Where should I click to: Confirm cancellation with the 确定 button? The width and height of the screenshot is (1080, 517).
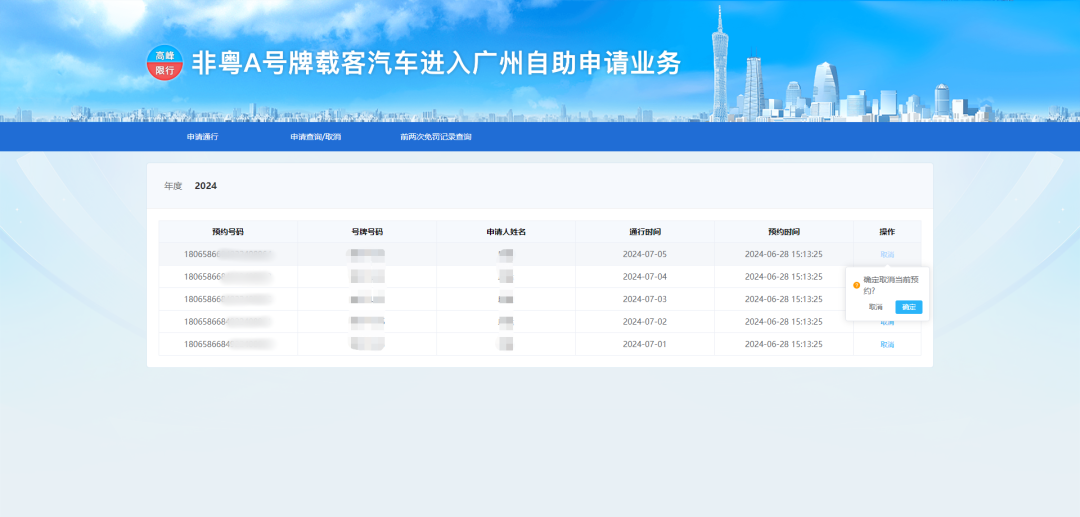[908, 307]
